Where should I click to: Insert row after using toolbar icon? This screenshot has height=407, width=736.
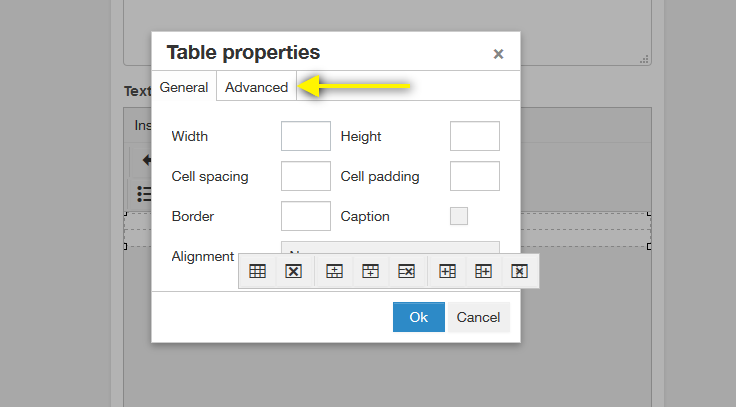coord(370,271)
